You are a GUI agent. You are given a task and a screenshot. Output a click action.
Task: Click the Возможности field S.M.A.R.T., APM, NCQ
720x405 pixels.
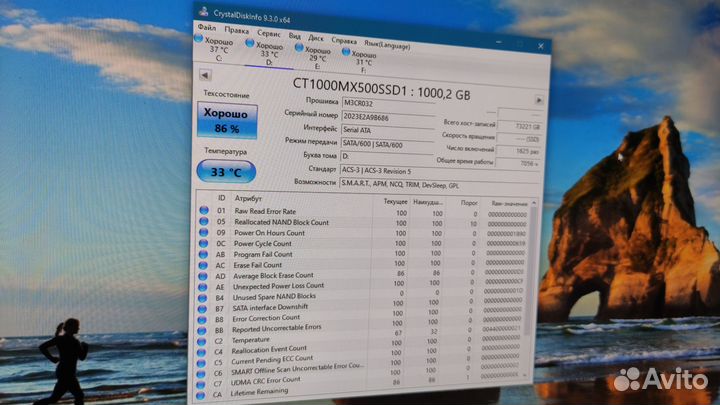click(x=439, y=185)
